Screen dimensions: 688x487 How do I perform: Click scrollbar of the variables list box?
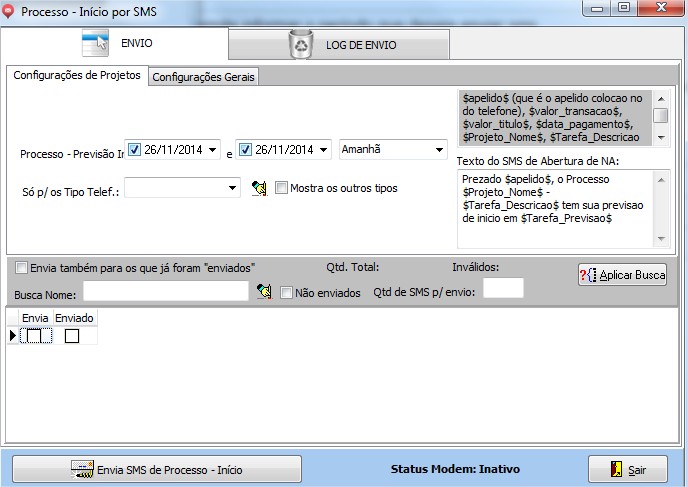[660, 115]
